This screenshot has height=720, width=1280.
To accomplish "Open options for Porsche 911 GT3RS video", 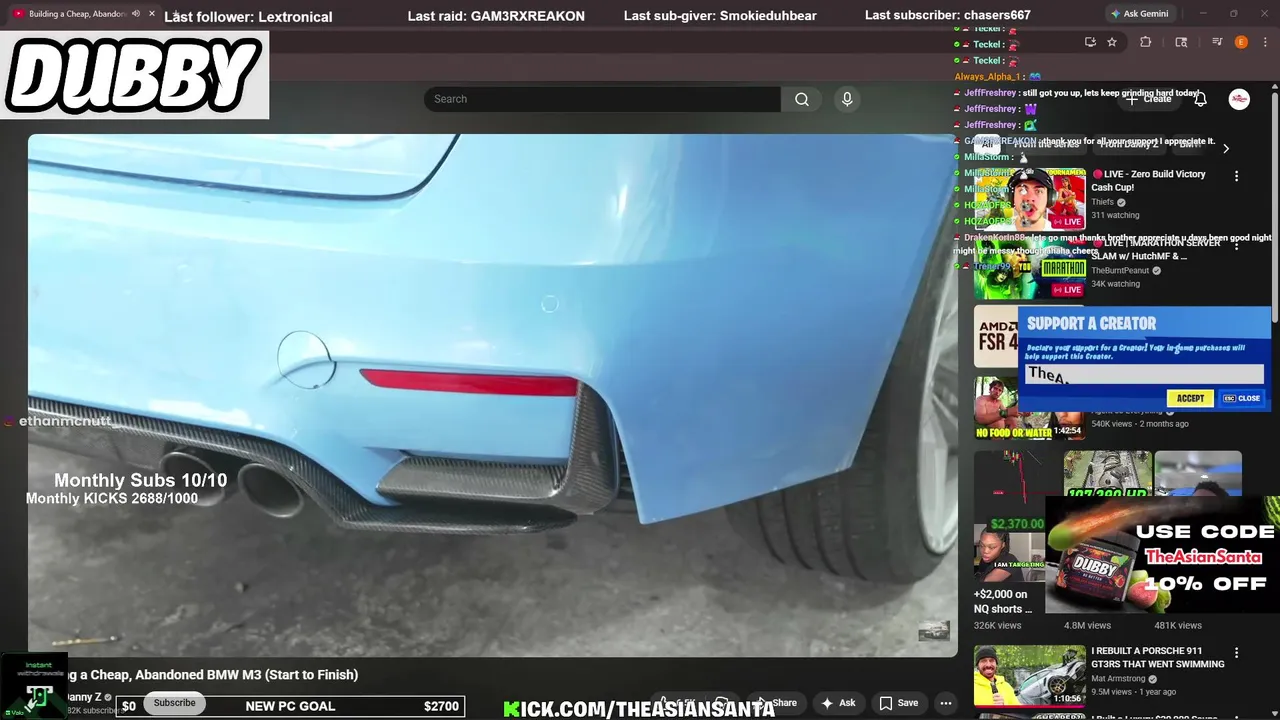I will point(1236,653).
